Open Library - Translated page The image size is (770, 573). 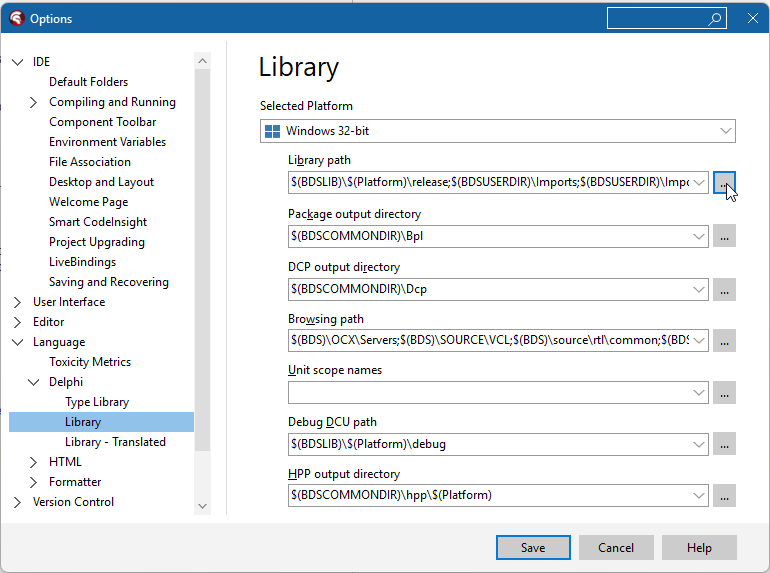click(x=115, y=442)
